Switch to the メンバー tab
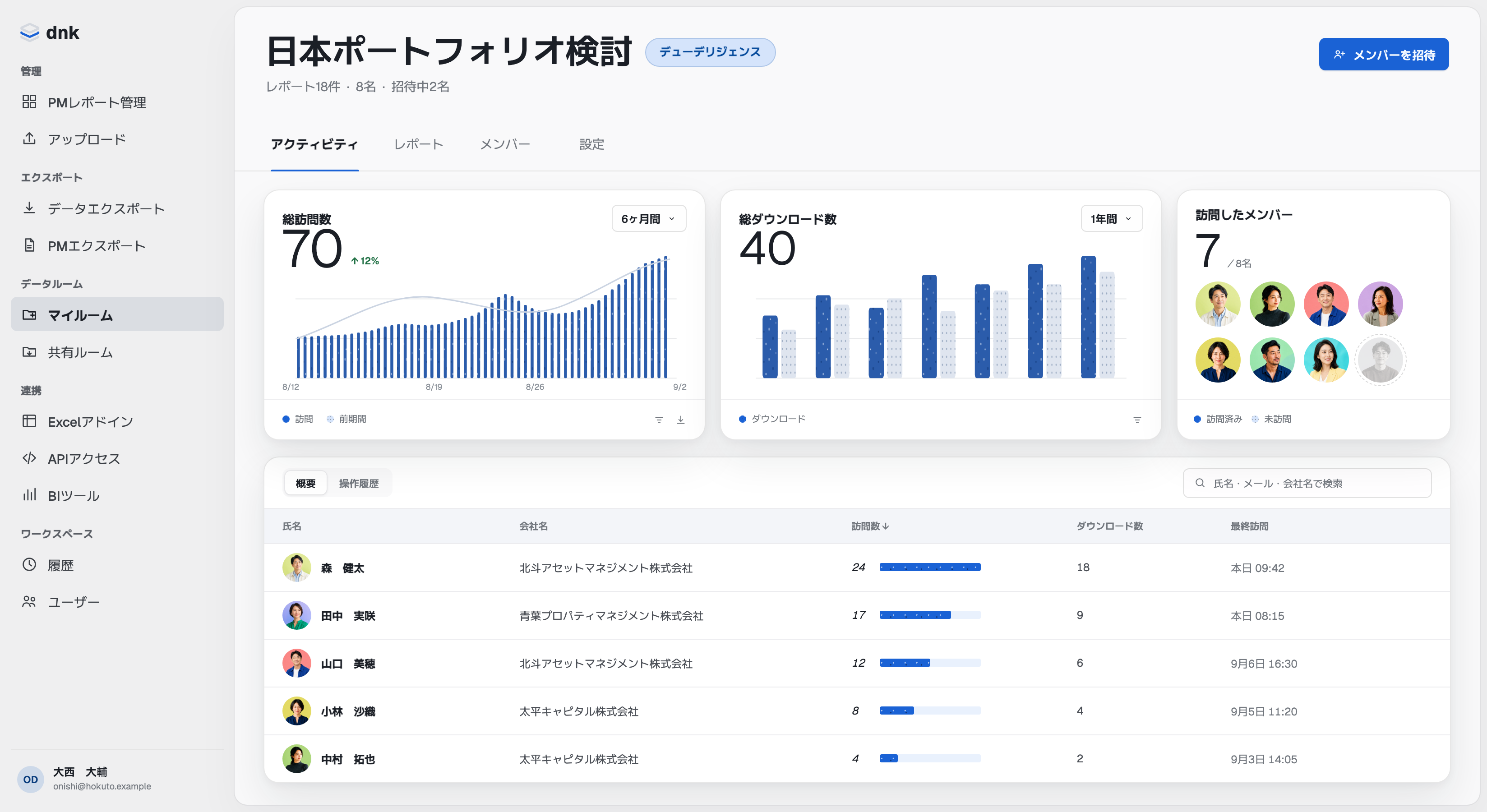Image resolution: width=1487 pixels, height=812 pixels. (505, 144)
